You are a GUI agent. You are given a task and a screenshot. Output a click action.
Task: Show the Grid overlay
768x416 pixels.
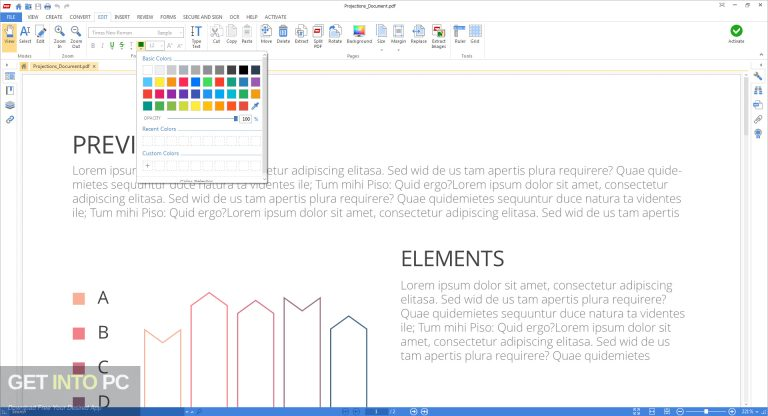(475, 34)
